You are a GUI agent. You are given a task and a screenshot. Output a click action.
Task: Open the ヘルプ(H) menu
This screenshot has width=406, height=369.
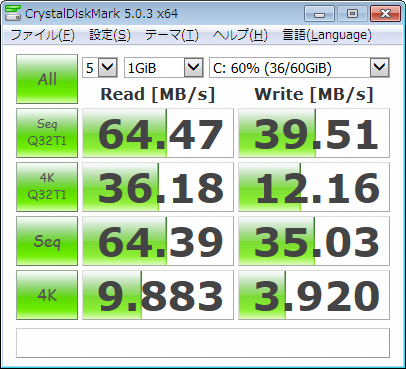click(240, 35)
